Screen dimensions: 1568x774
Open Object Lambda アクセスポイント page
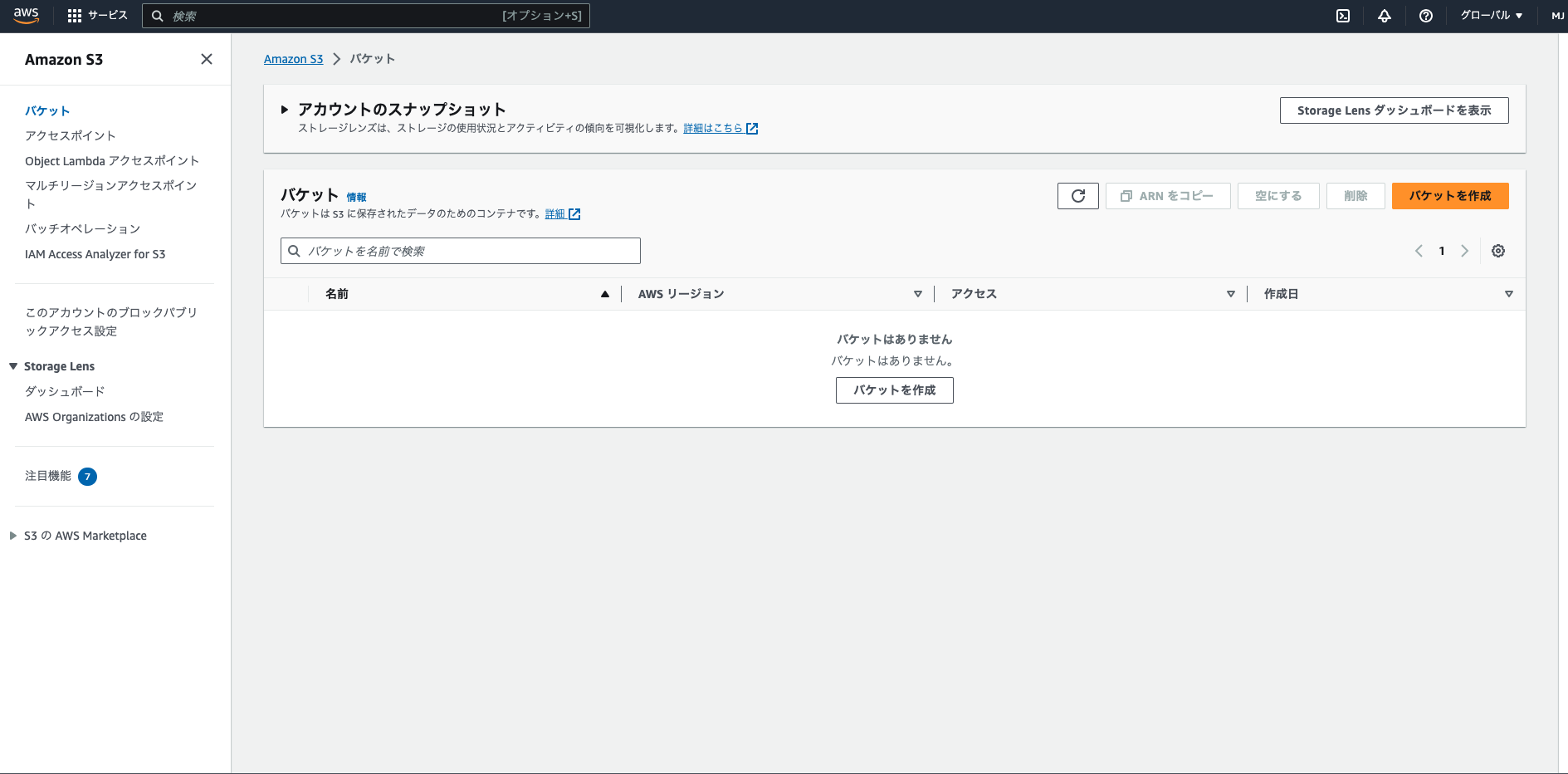coord(112,161)
